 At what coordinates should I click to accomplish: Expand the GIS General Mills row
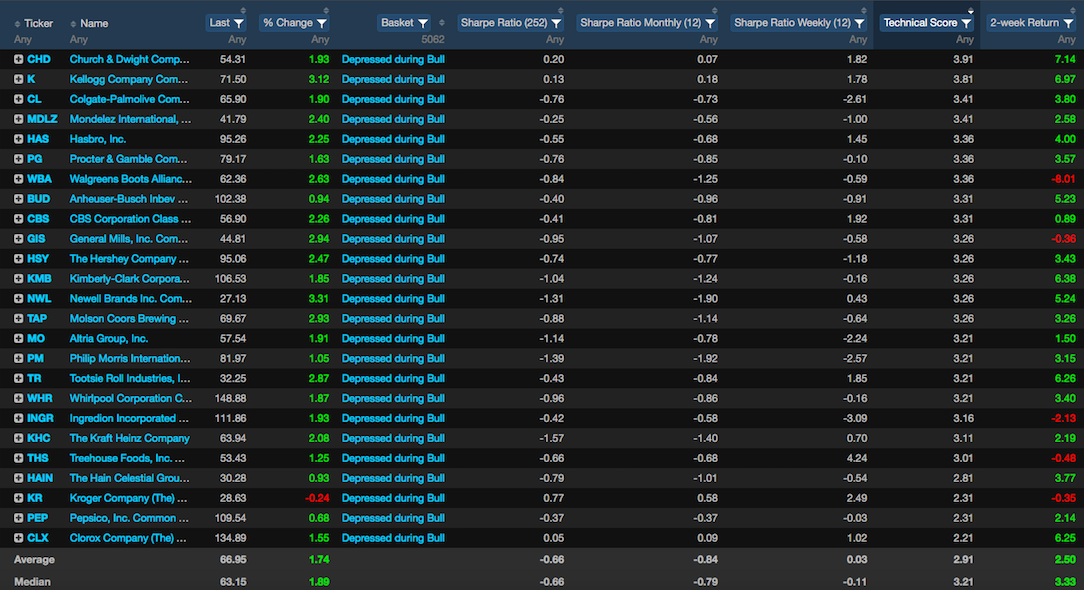(19, 239)
